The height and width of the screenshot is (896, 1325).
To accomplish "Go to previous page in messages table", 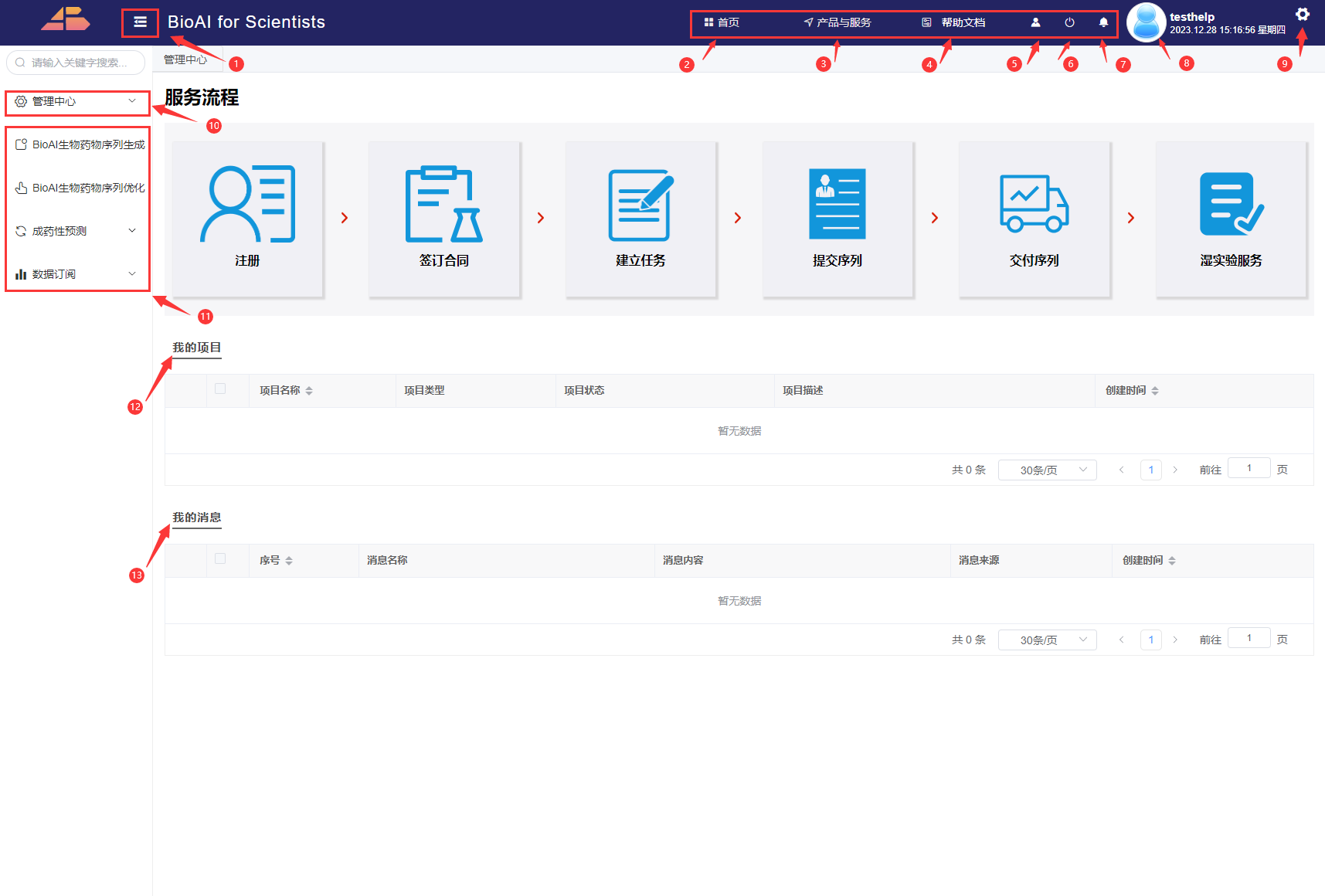I will click(x=1122, y=640).
